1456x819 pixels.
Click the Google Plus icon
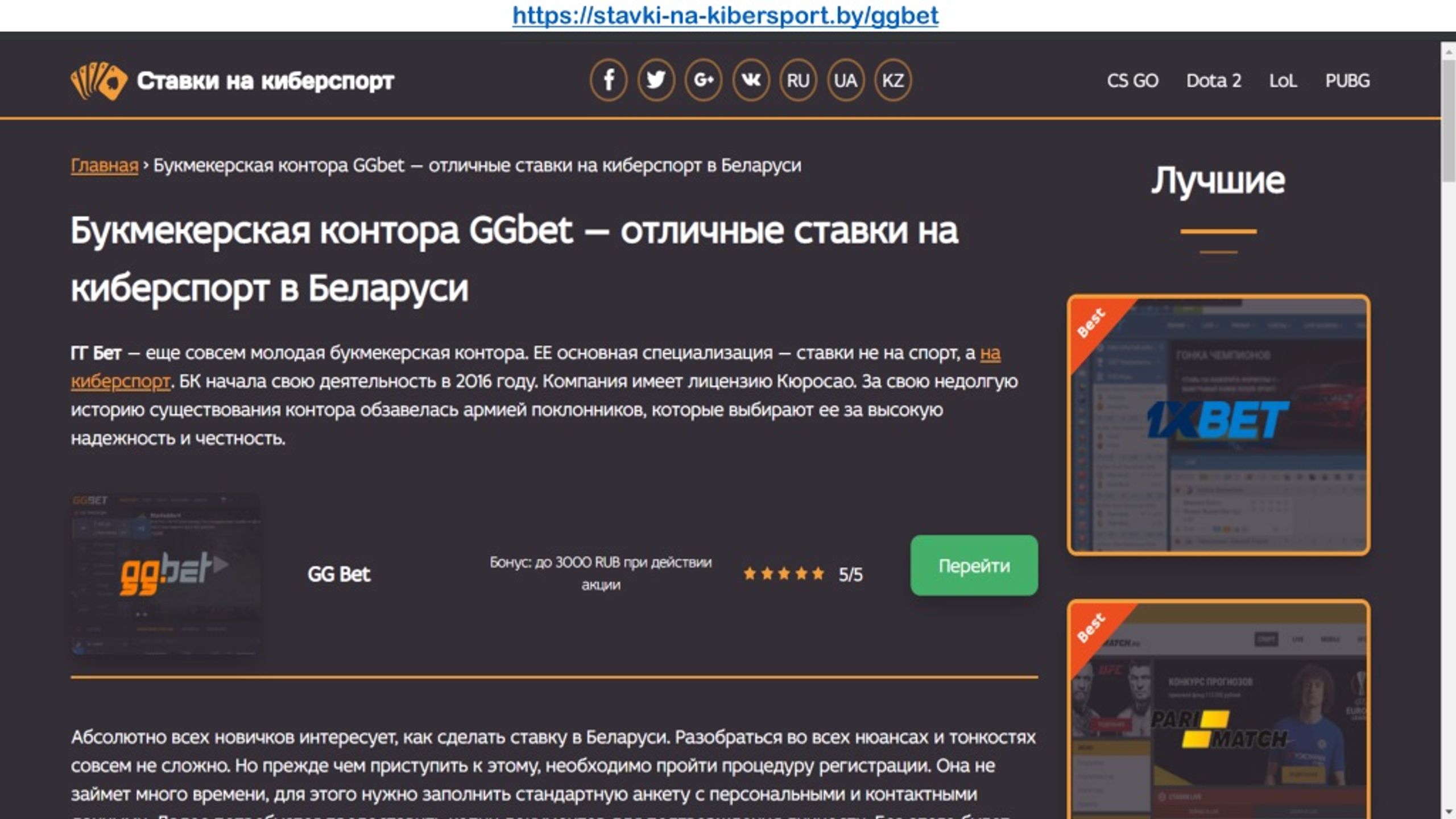pyautogui.click(x=703, y=80)
